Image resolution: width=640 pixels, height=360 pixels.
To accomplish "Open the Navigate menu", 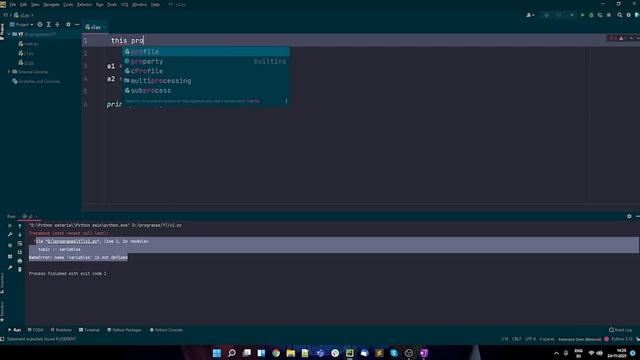I will pos(51,4).
